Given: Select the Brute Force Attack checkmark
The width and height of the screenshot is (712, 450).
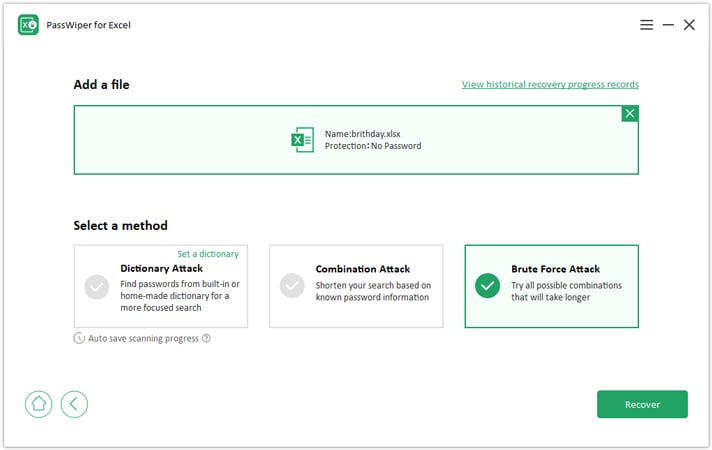Looking at the screenshot, I should pos(487,286).
